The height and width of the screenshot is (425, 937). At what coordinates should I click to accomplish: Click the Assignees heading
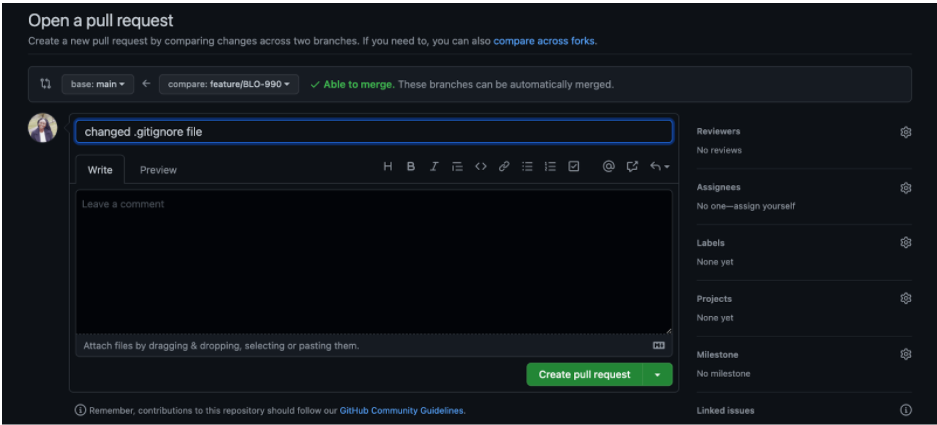pos(718,187)
